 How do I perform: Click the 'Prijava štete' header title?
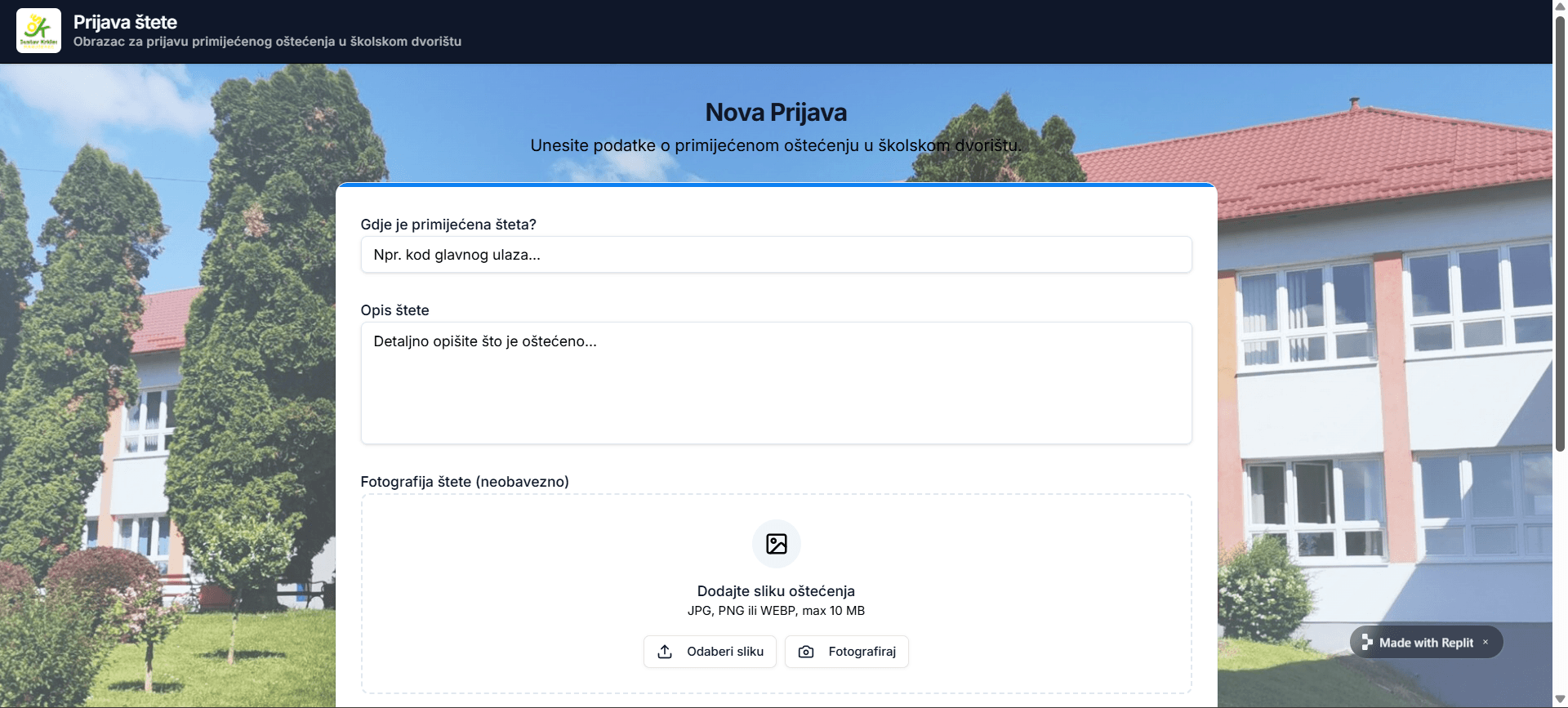pos(125,22)
